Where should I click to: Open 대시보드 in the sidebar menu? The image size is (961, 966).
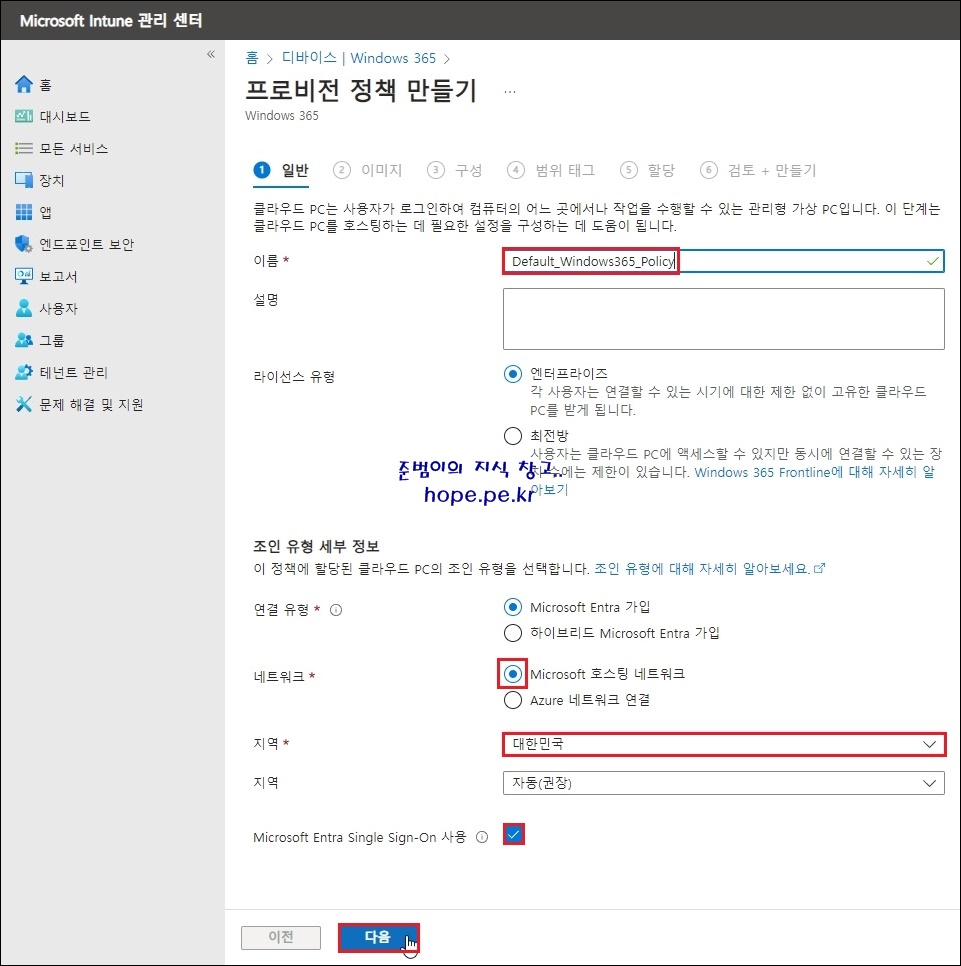click(65, 116)
